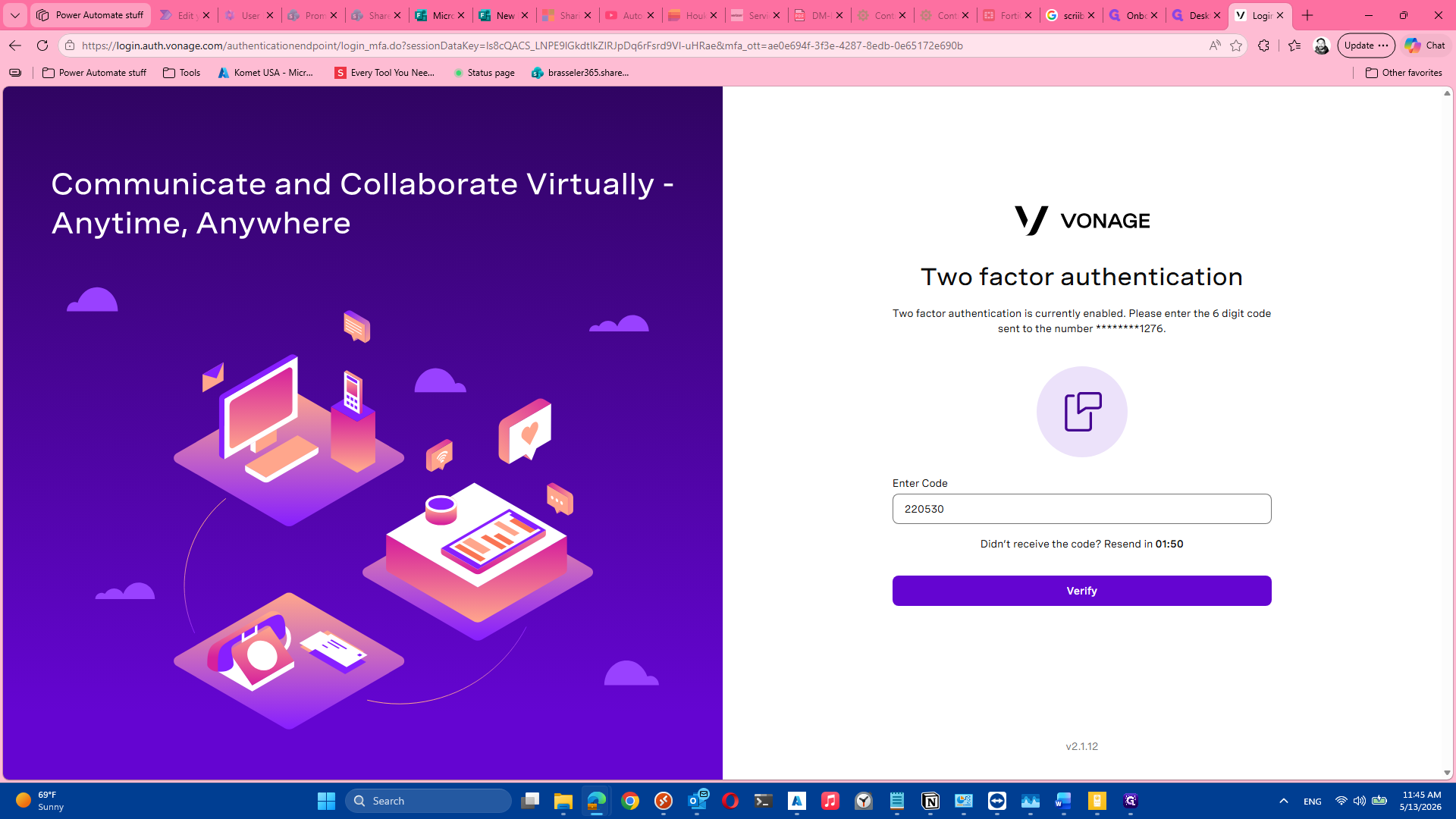Open the Extensions puzzle icon
The width and height of the screenshot is (1456, 819).
[1263, 45]
